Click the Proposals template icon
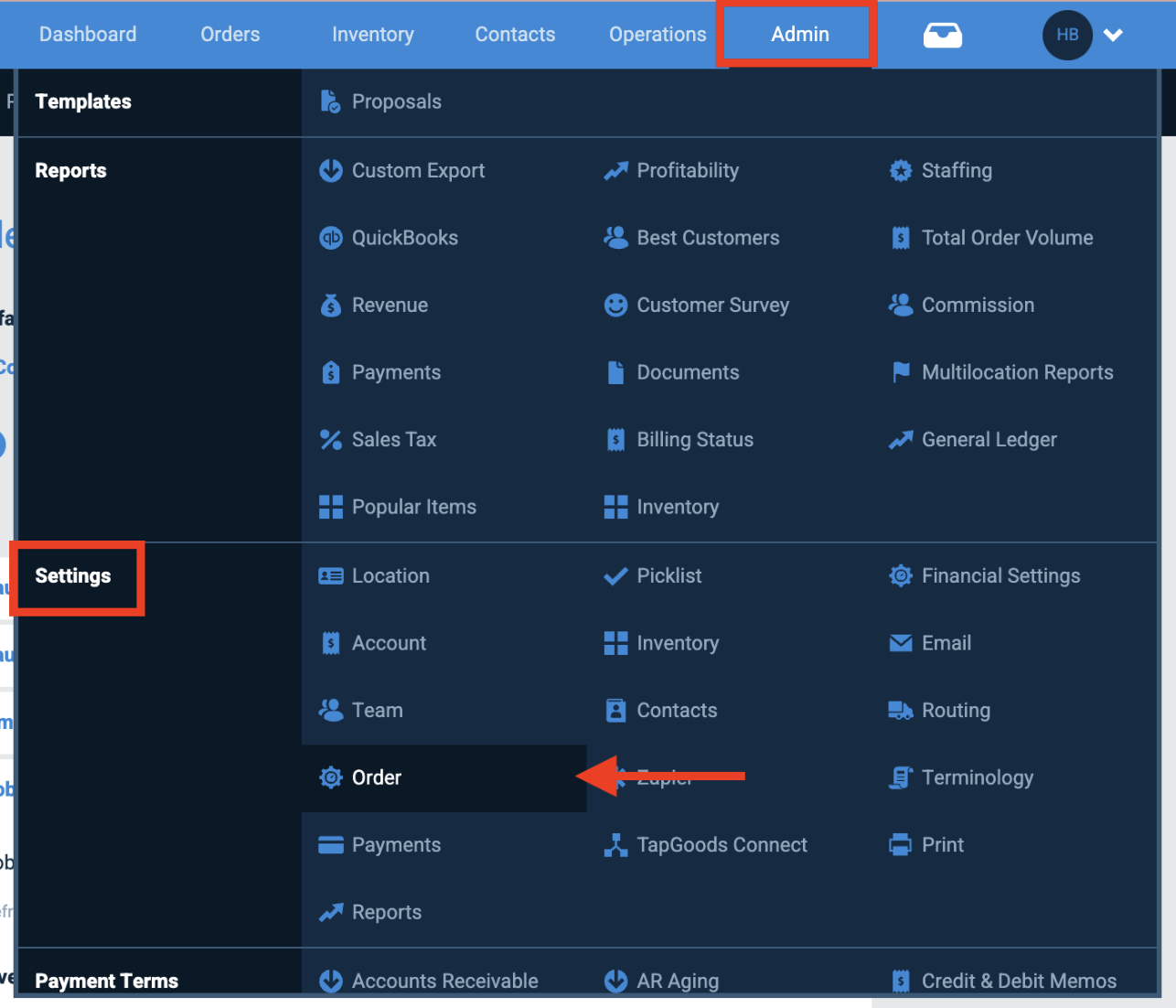1176x1008 pixels. [x=330, y=102]
